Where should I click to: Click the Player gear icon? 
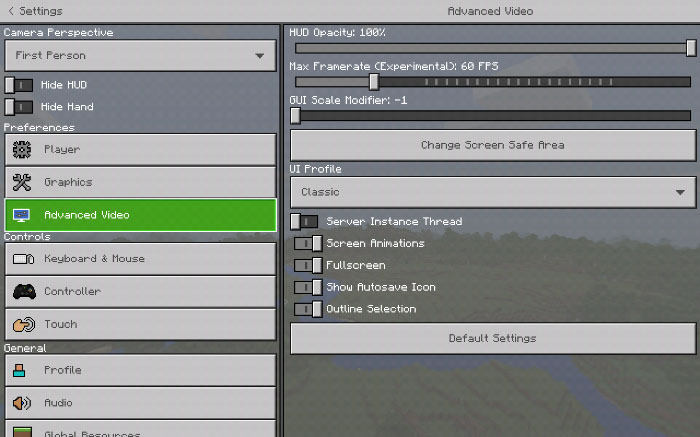point(21,150)
